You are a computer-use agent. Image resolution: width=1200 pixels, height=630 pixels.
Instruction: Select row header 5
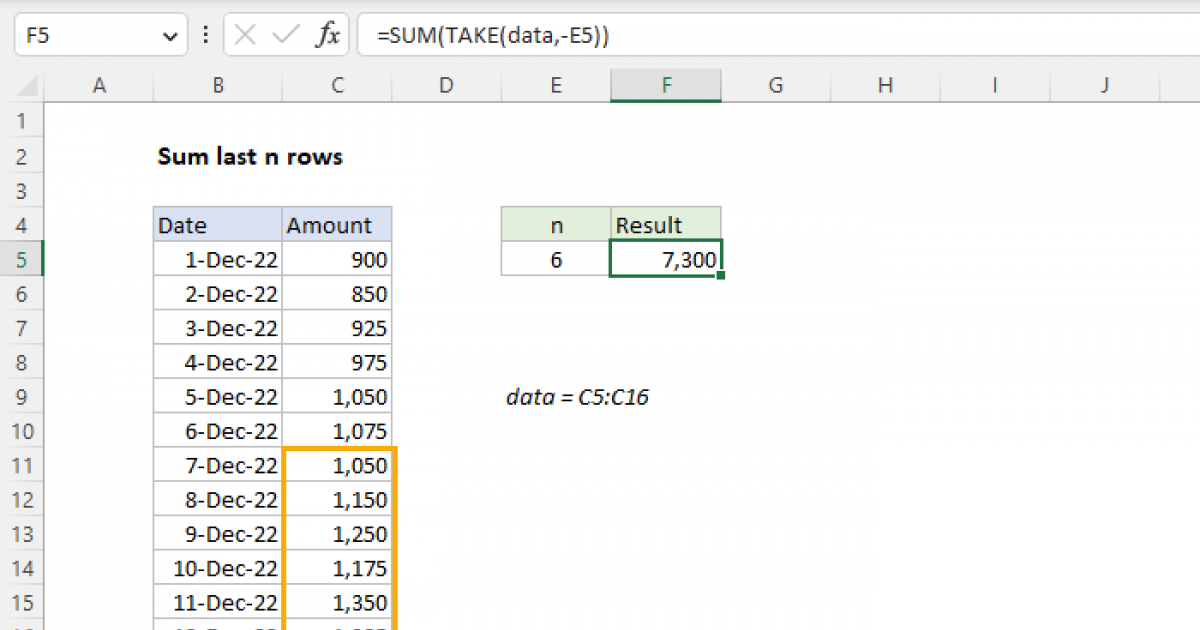click(x=22, y=258)
